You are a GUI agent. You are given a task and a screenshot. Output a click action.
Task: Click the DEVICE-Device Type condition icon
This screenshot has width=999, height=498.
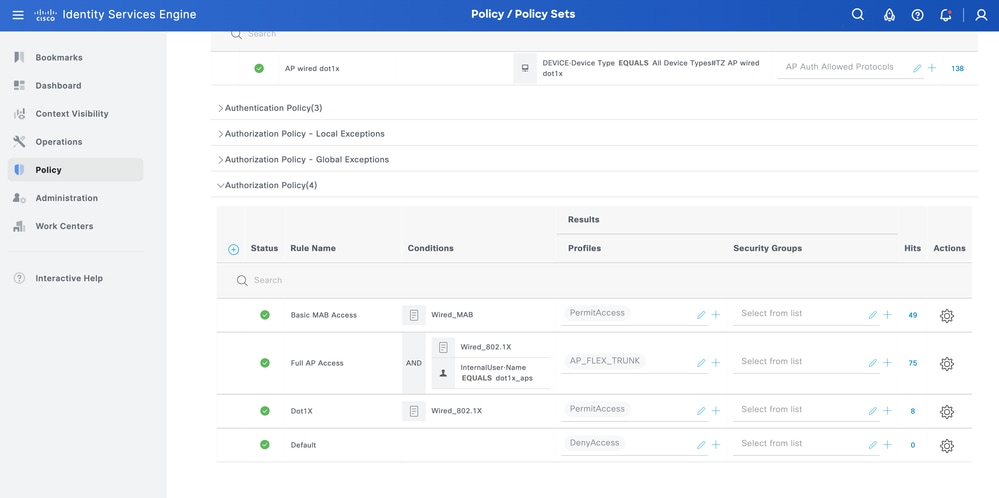(525, 68)
